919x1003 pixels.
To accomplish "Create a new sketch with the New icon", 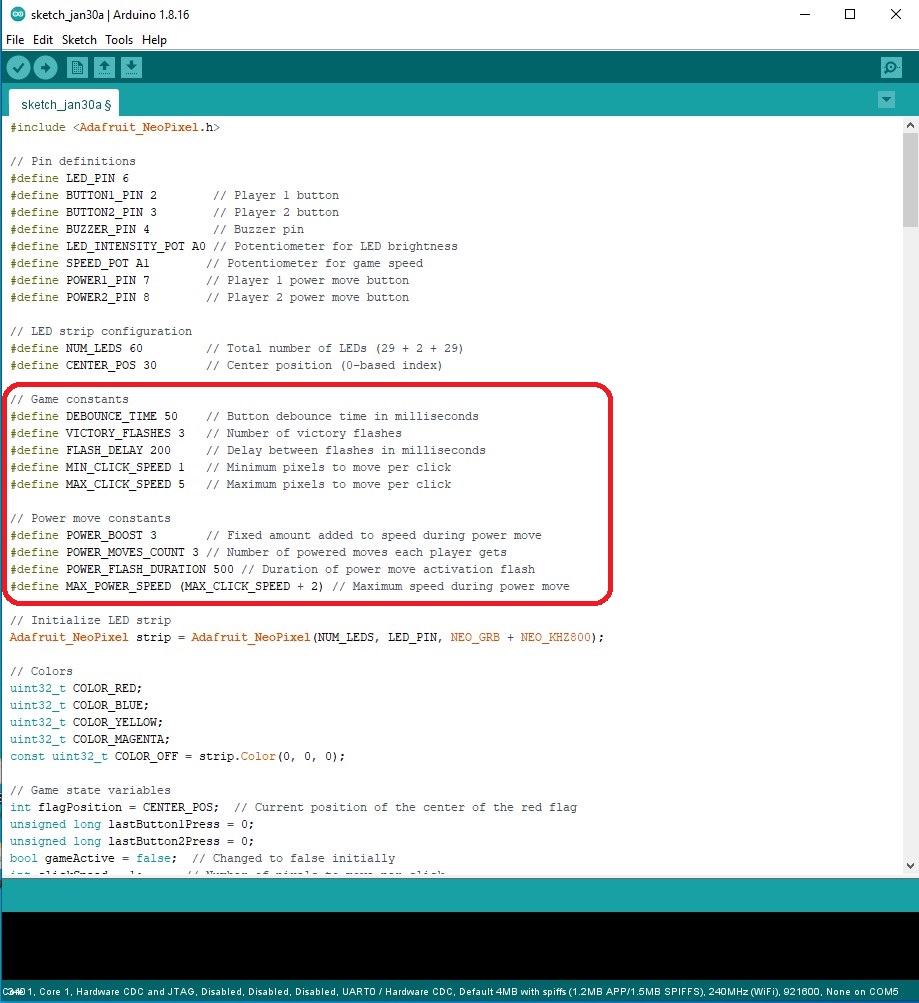I will tap(77, 67).
